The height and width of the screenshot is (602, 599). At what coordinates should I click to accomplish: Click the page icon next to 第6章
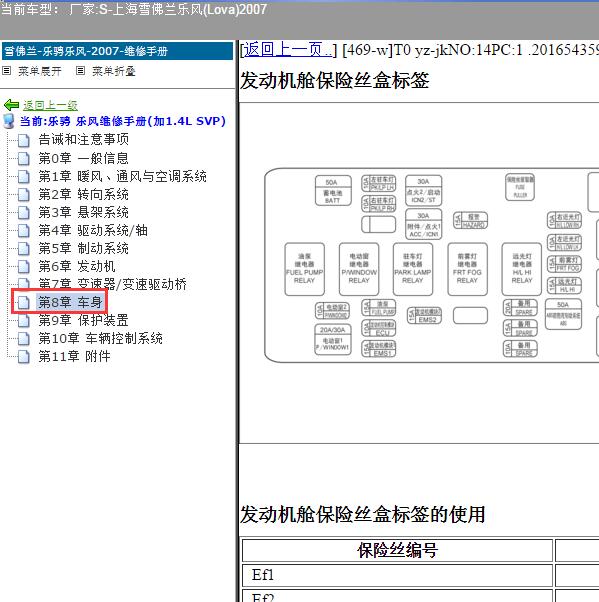pos(24,266)
